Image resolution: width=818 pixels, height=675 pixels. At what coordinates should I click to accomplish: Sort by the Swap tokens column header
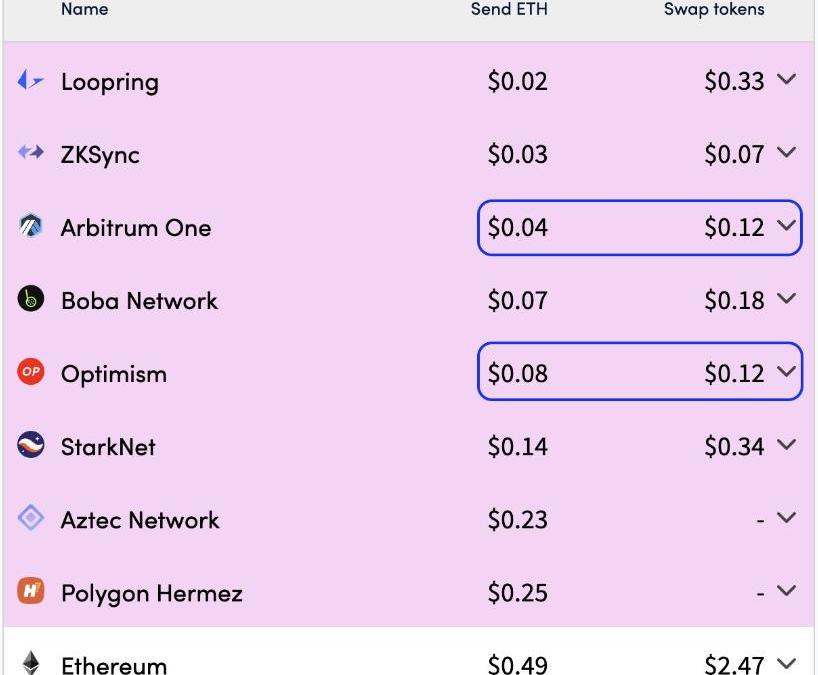point(714,10)
